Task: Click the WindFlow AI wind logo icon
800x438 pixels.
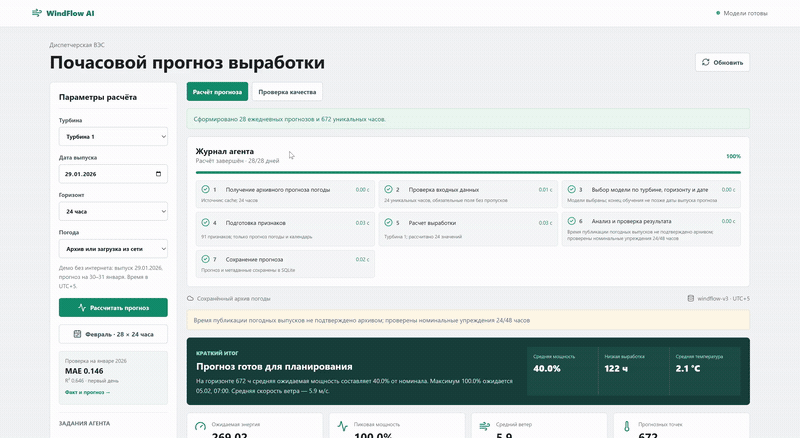Action: pos(37,13)
